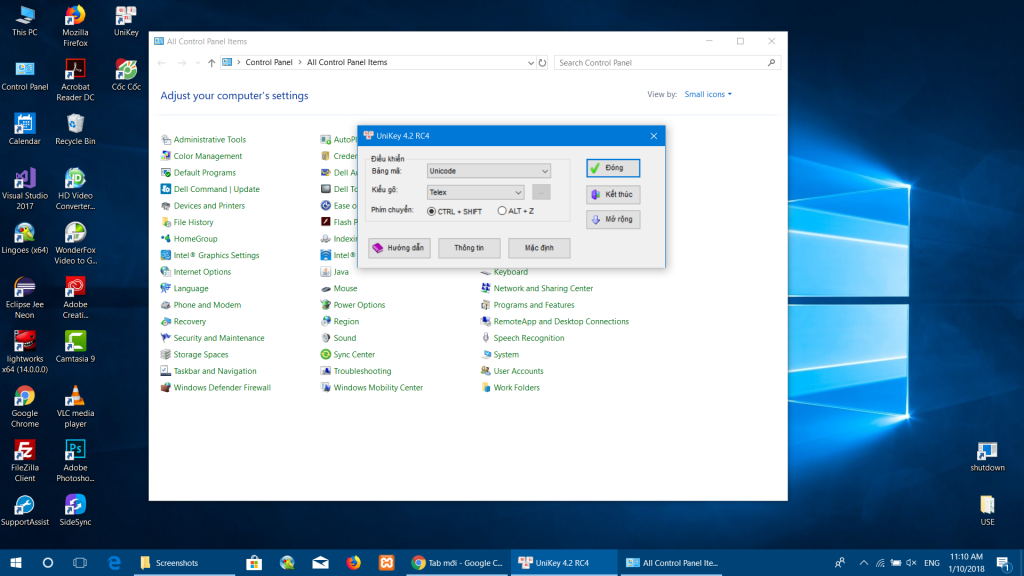This screenshot has height=576, width=1024.
Task: Click the Kết thúc button
Action: (613, 195)
